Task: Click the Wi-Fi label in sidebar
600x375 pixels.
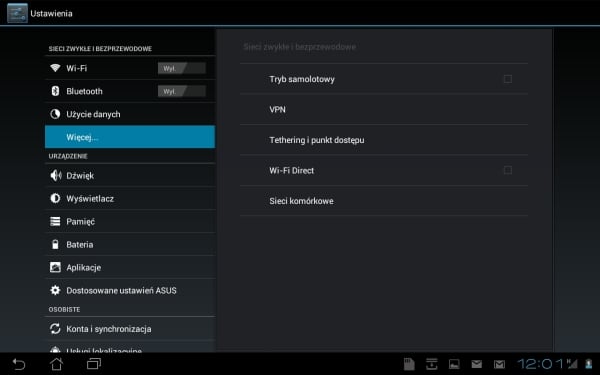Action: pos(77,68)
